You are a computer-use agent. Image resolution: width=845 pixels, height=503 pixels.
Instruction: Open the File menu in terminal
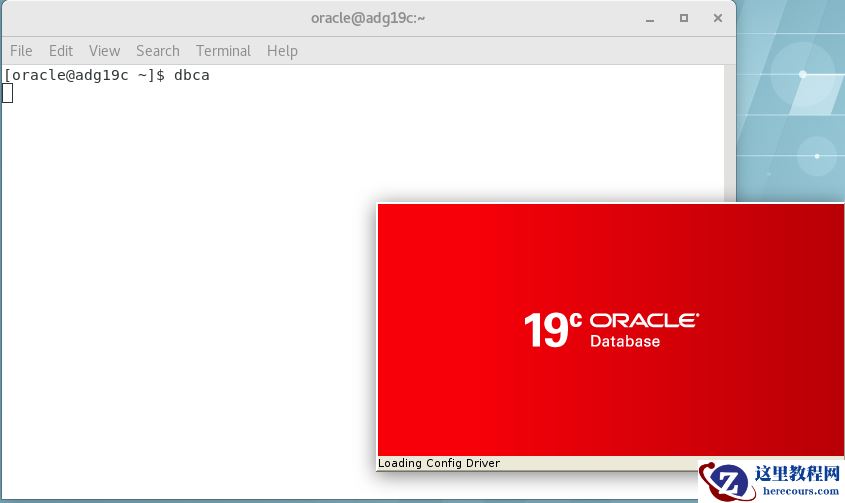tap(21, 51)
